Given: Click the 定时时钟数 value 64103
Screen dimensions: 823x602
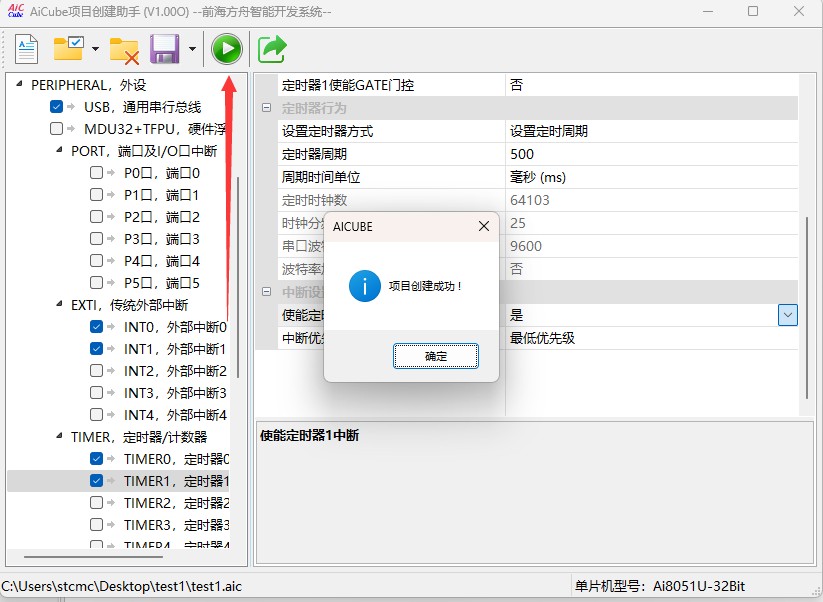Looking at the screenshot, I should tap(530, 200).
